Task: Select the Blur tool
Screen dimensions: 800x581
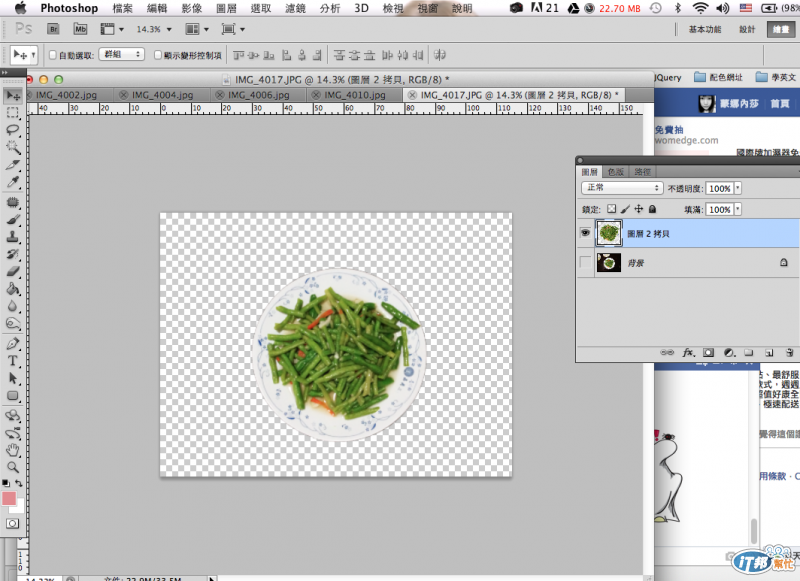Action: tap(13, 306)
